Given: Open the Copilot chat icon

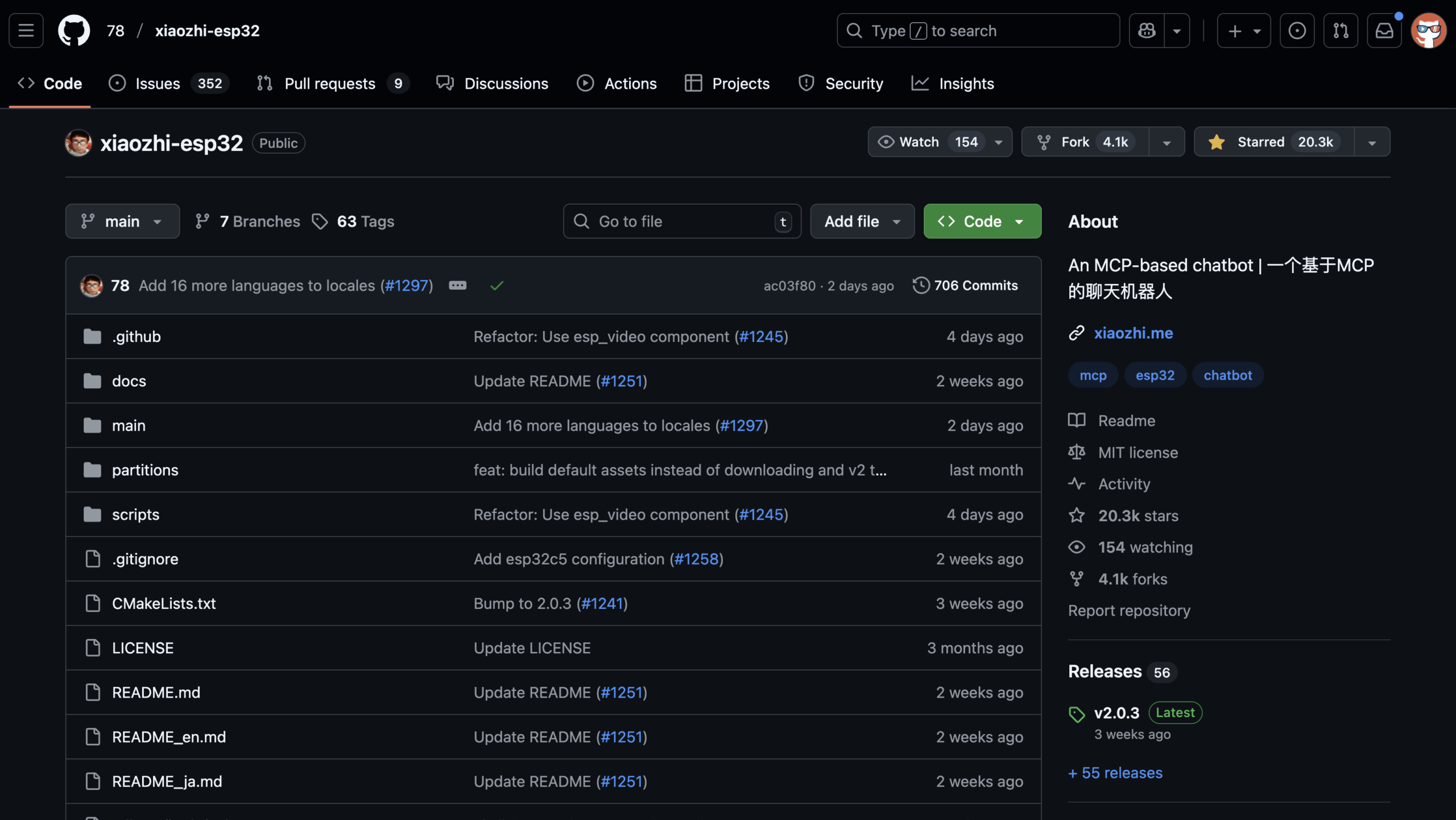Looking at the screenshot, I should (x=1147, y=31).
